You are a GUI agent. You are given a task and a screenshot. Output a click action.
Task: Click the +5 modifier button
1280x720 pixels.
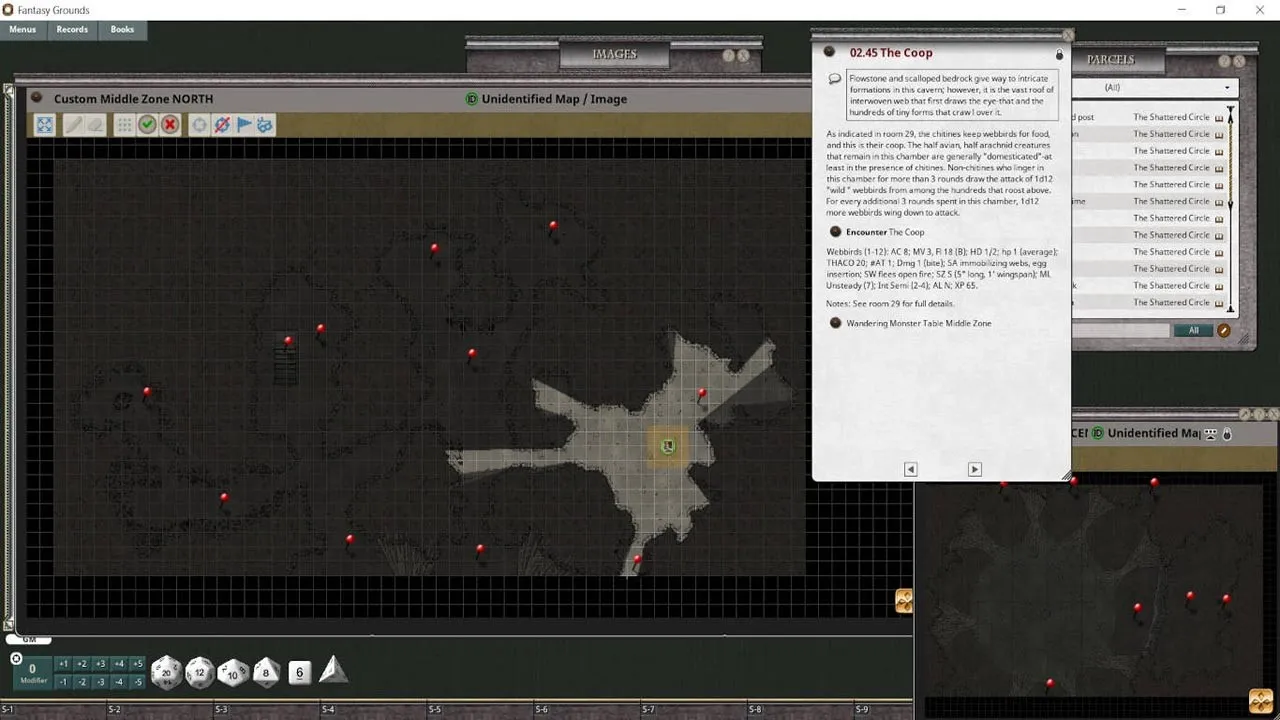[138, 664]
